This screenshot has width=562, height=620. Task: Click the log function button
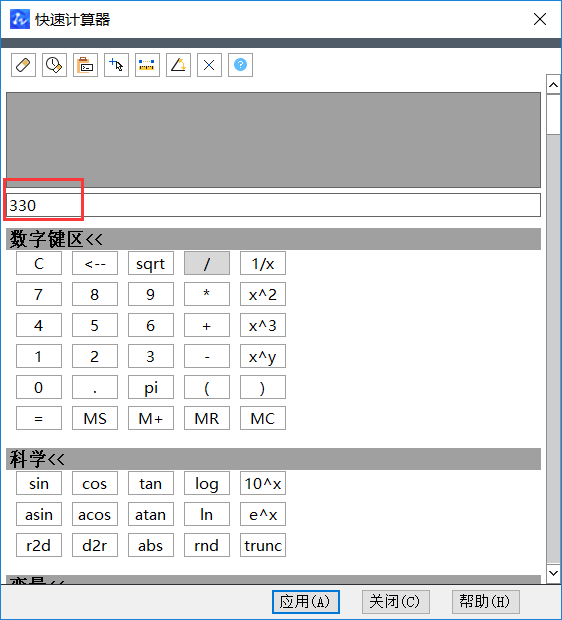[207, 483]
